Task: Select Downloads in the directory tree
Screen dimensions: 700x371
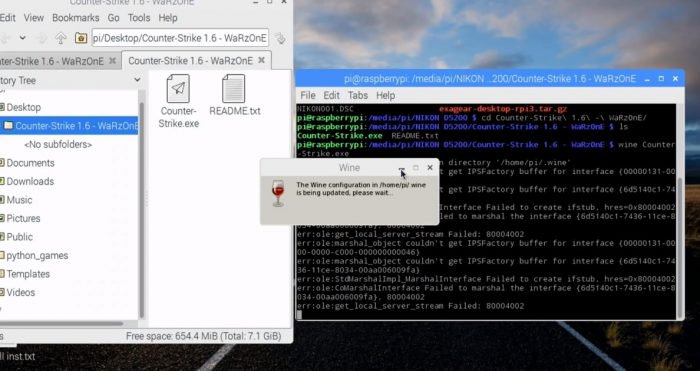Action: (x=30, y=181)
